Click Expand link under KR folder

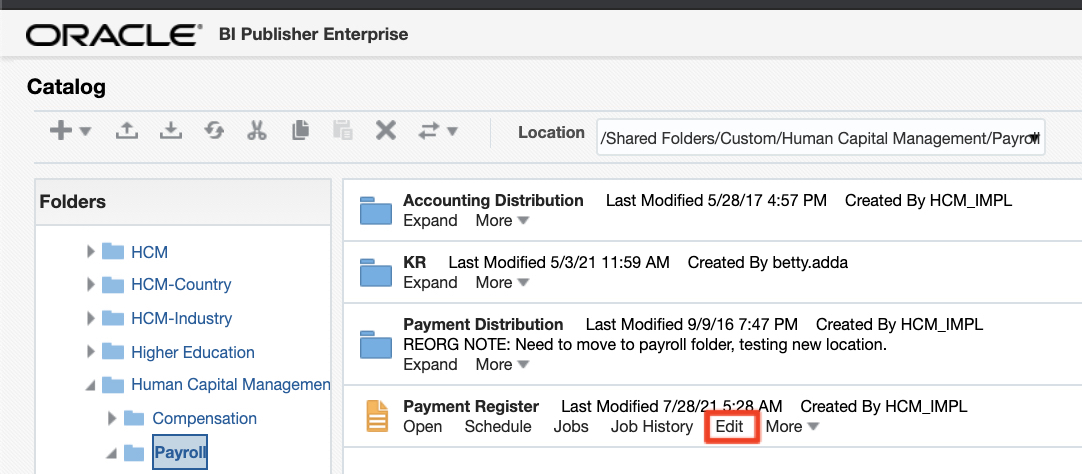(430, 283)
